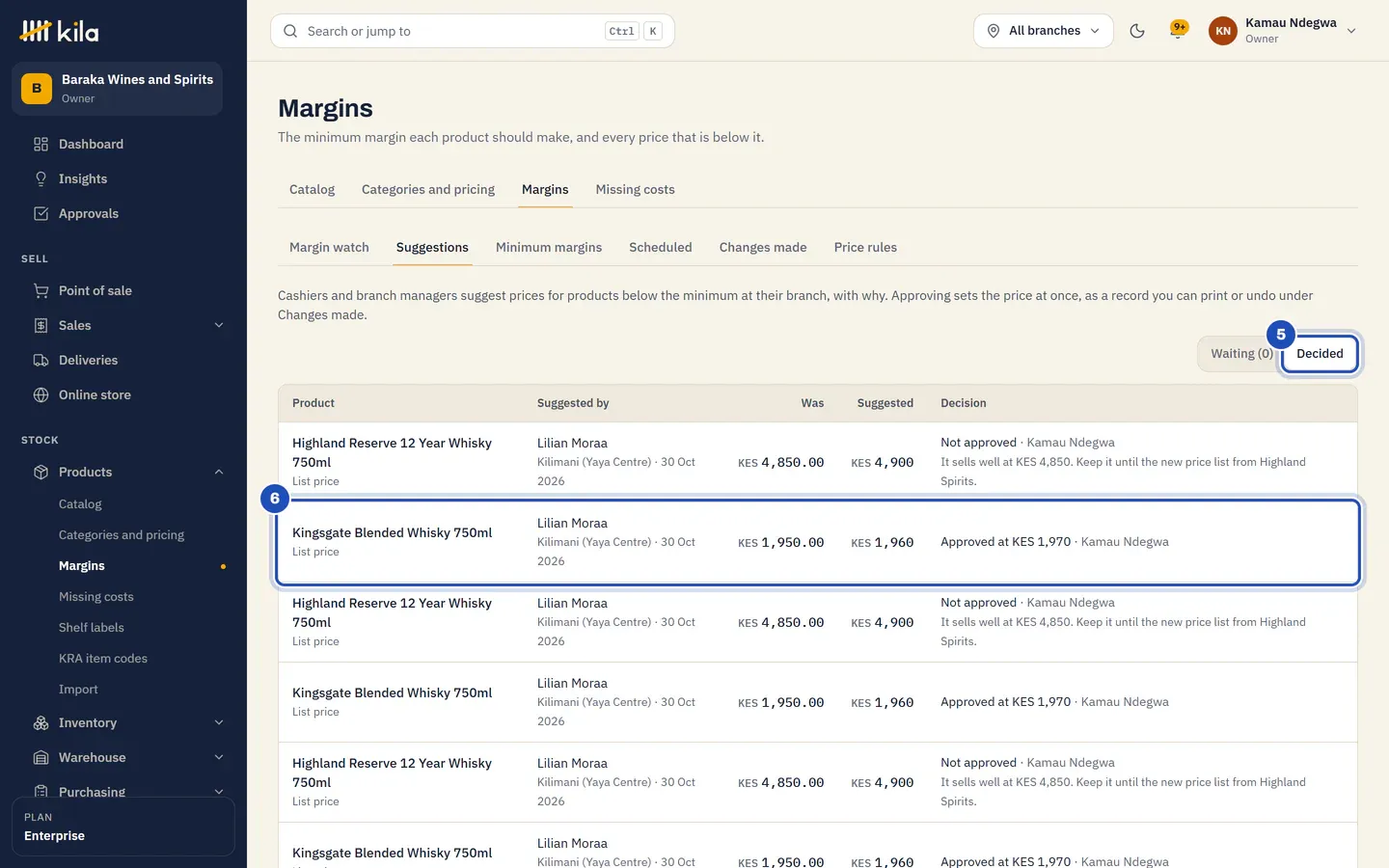Click the Online store globe icon

coord(41,395)
